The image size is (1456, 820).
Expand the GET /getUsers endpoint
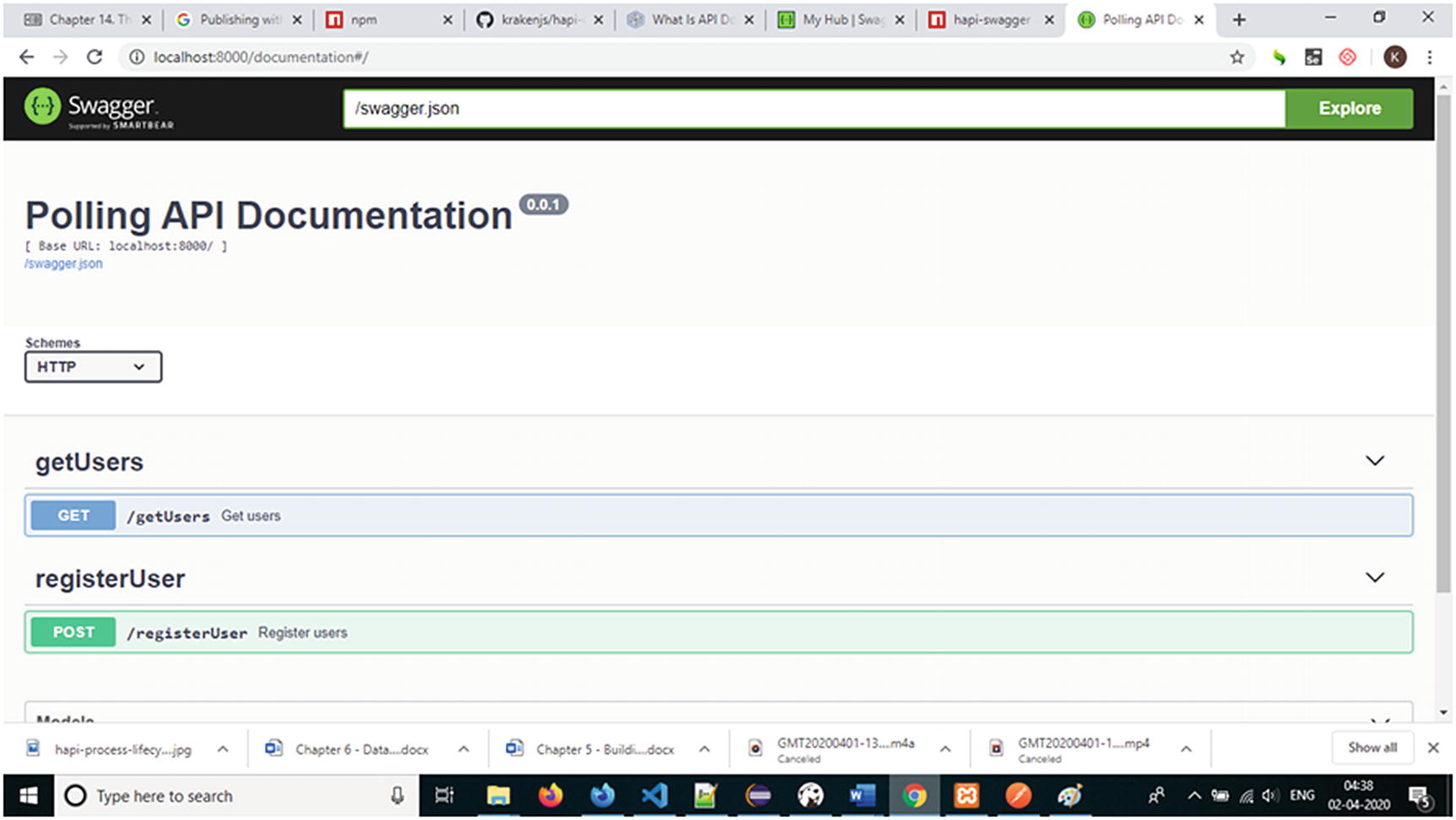[717, 515]
